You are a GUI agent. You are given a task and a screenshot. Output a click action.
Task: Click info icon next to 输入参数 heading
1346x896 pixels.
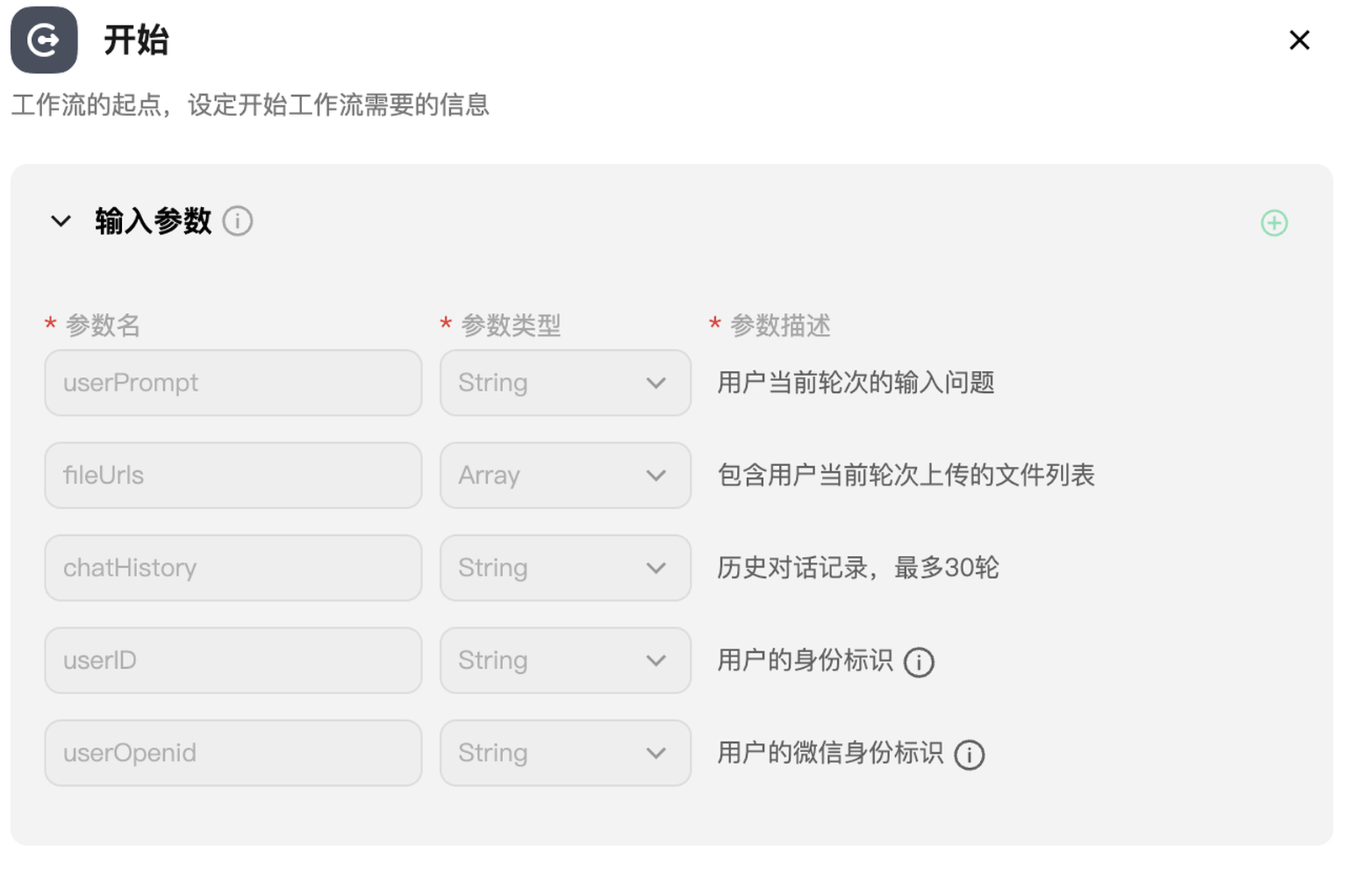(x=237, y=221)
